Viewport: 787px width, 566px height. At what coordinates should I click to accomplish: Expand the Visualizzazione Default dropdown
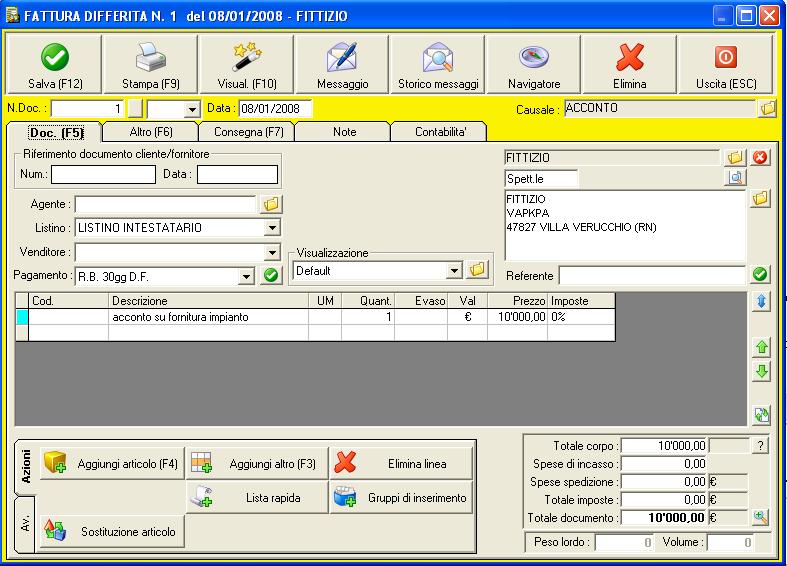click(454, 270)
